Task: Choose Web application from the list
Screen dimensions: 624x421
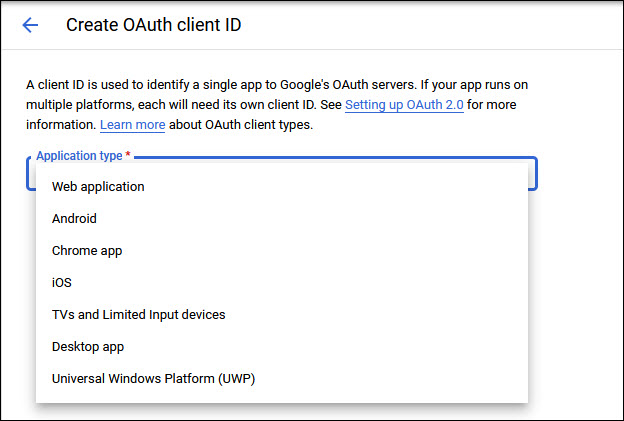Action: point(282,187)
